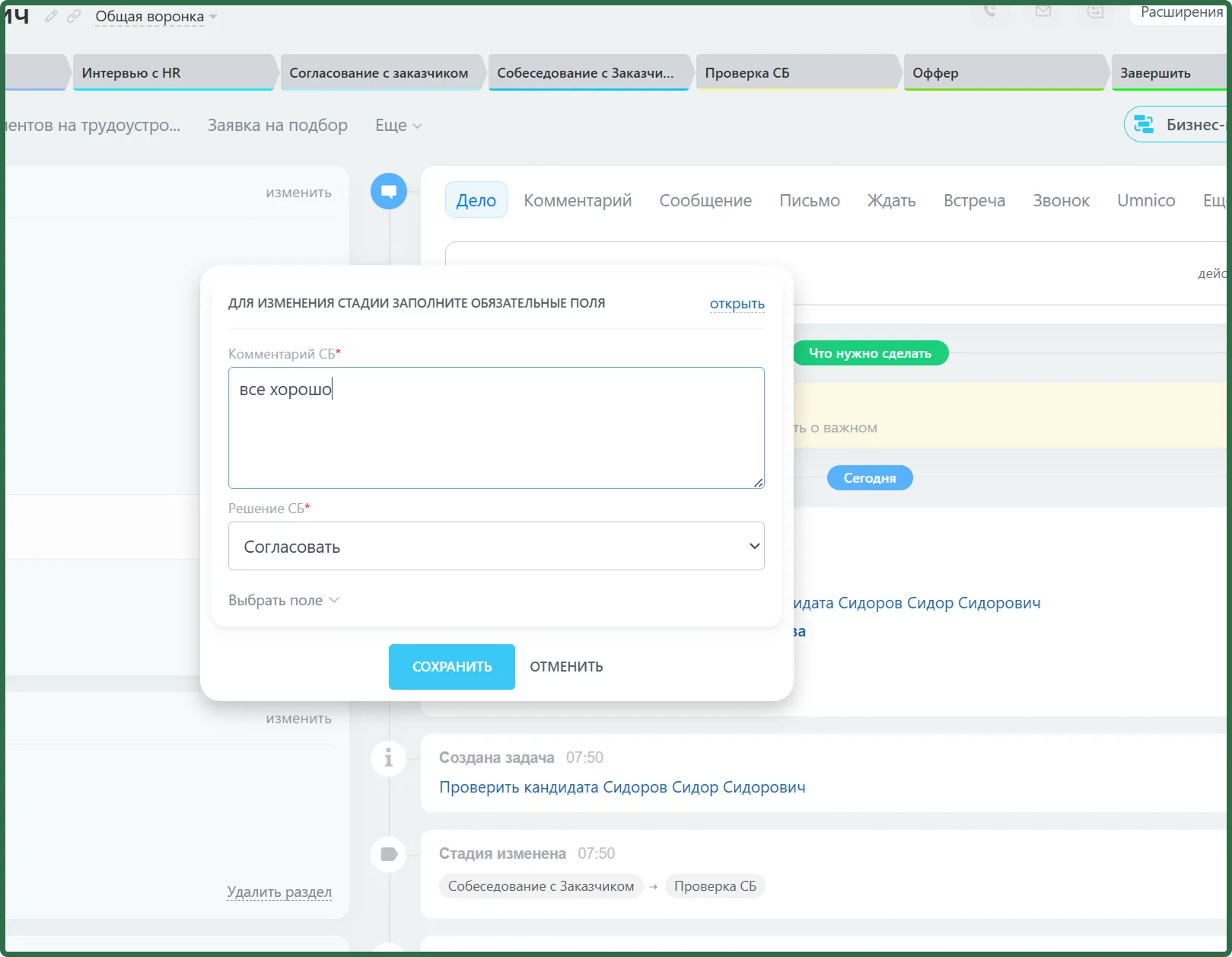This screenshot has width=1232, height=957.
Task: Click the phone icon in top bar
Action: click(x=990, y=11)
